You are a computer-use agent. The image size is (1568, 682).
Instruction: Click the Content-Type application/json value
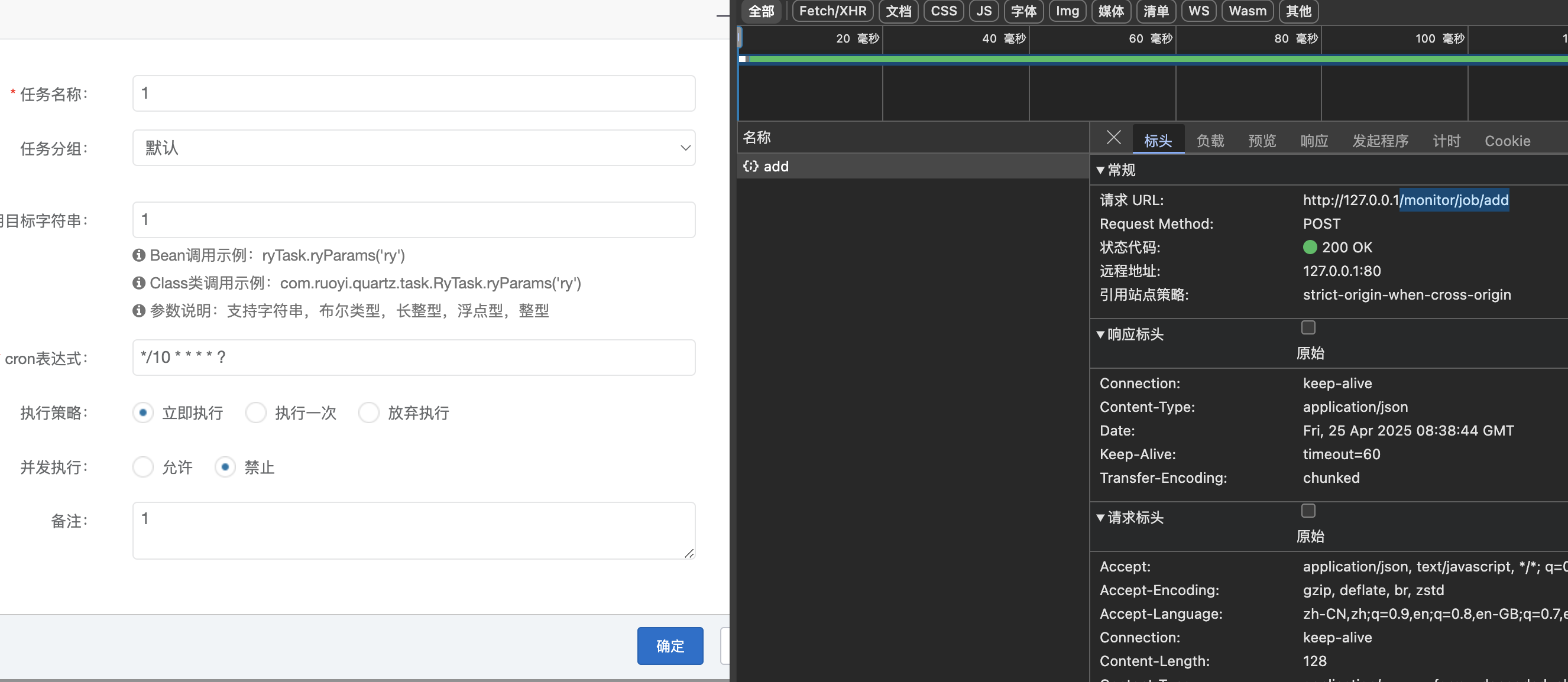(1355, 407)
